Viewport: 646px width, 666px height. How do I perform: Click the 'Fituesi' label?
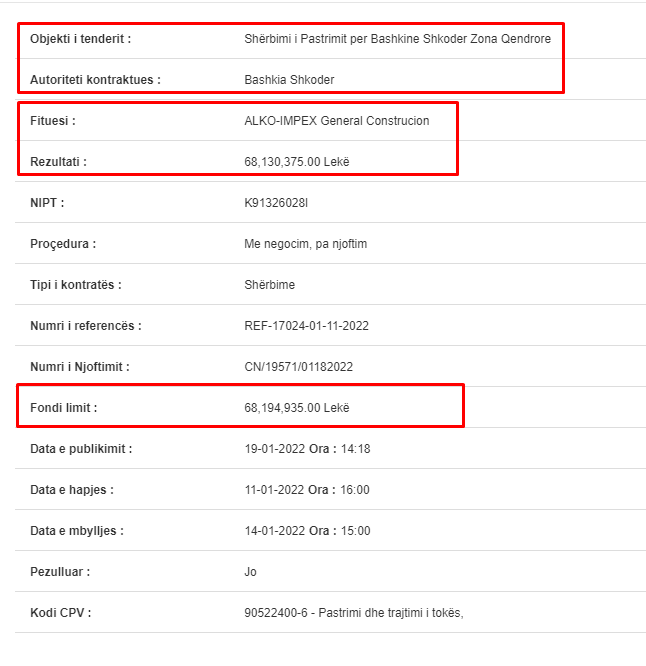53,121
